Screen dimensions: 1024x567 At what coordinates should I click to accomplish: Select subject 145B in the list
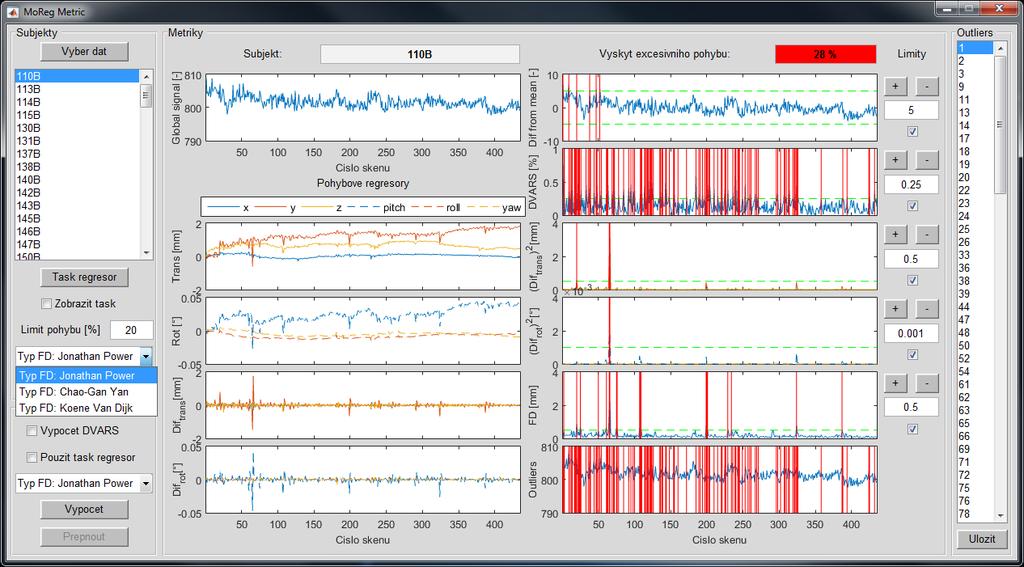tap(78, 219)
